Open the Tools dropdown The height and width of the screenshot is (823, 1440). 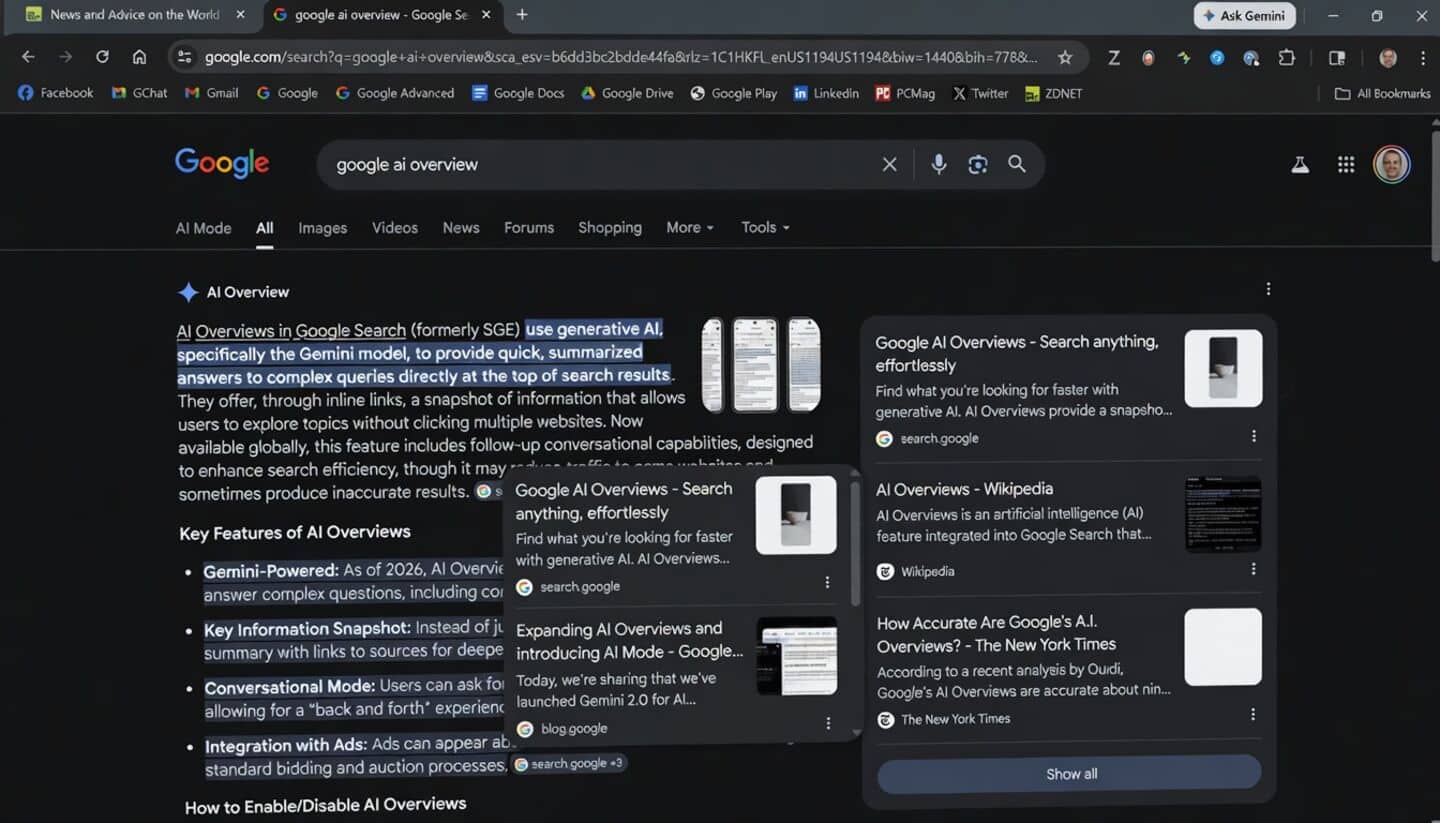point(765,228)
